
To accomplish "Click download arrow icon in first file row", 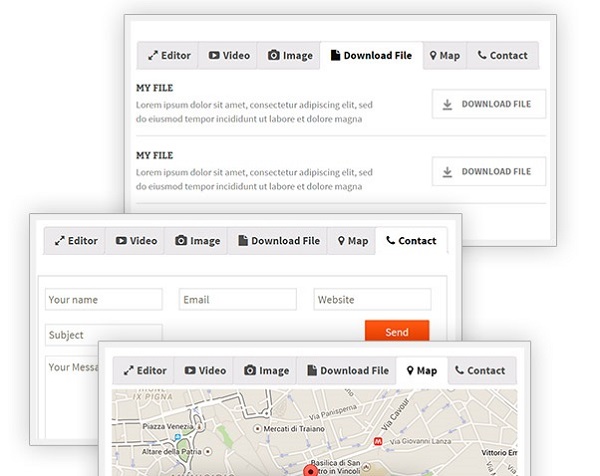I will click(447, 104).
